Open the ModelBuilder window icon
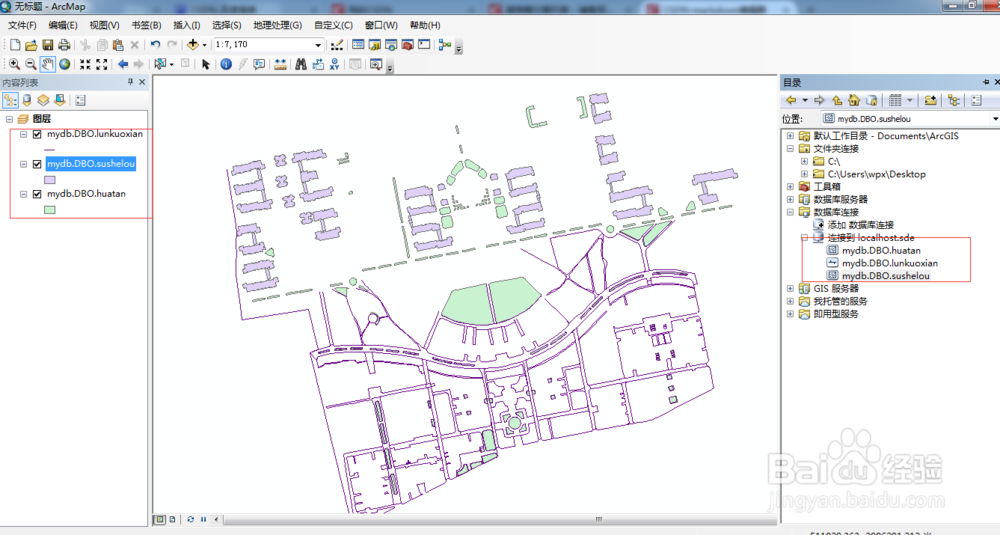1000x535 pixels. point(445,45)
